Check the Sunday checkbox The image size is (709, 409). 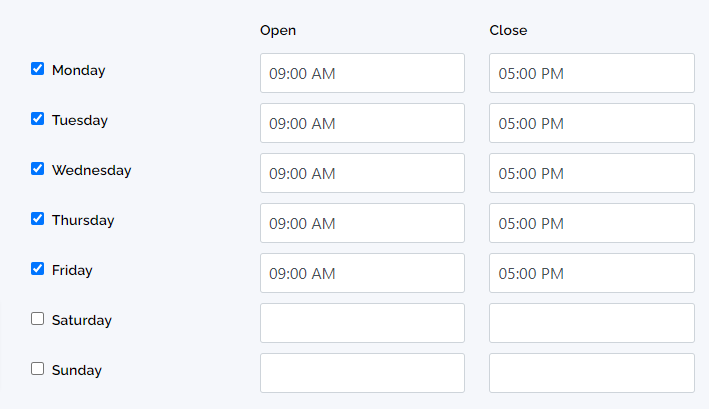coord(38,369)
